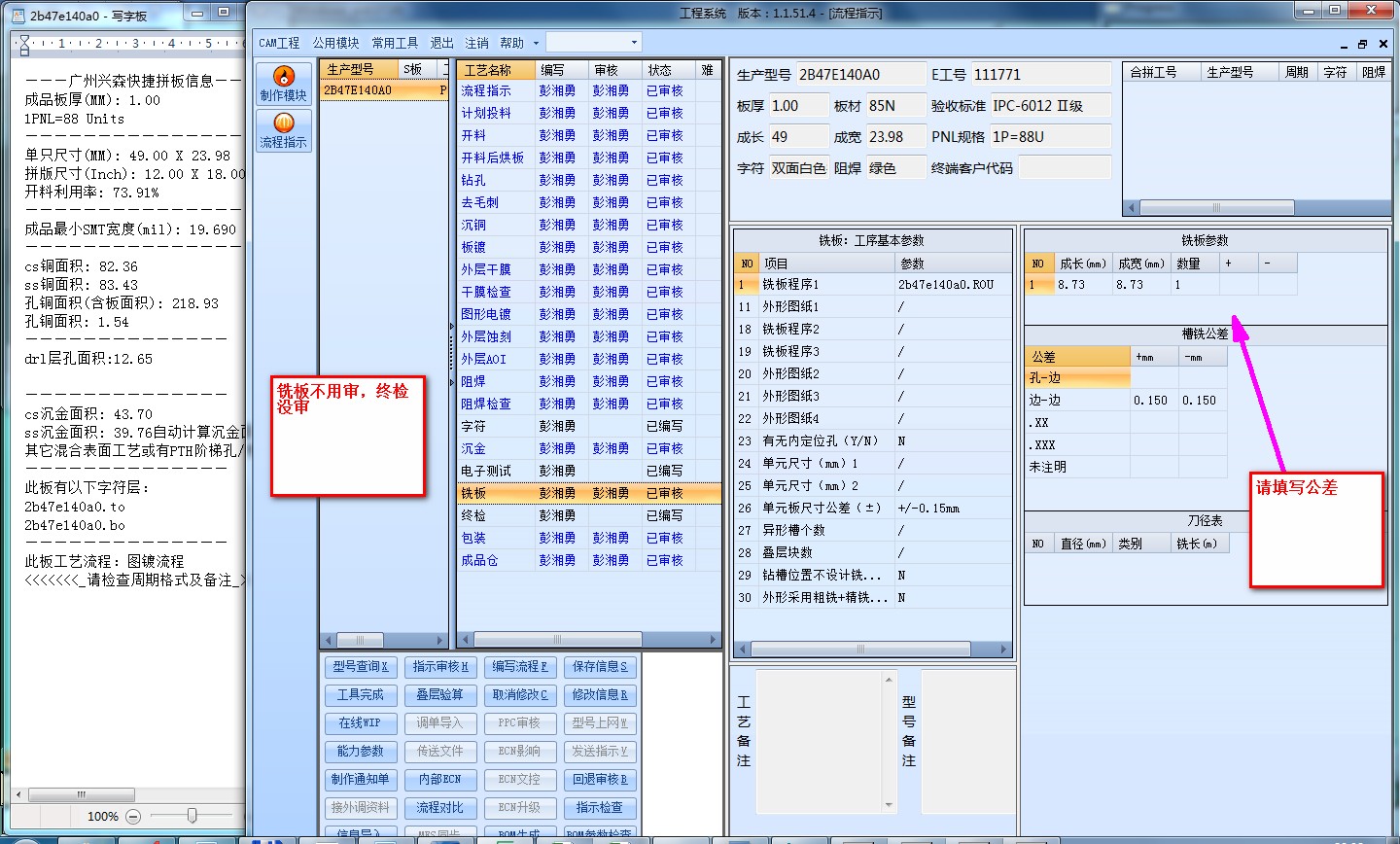Select the 外层蚀刻 process row
The width and height of the screenshot is (1400, 844).
point(589,336)
